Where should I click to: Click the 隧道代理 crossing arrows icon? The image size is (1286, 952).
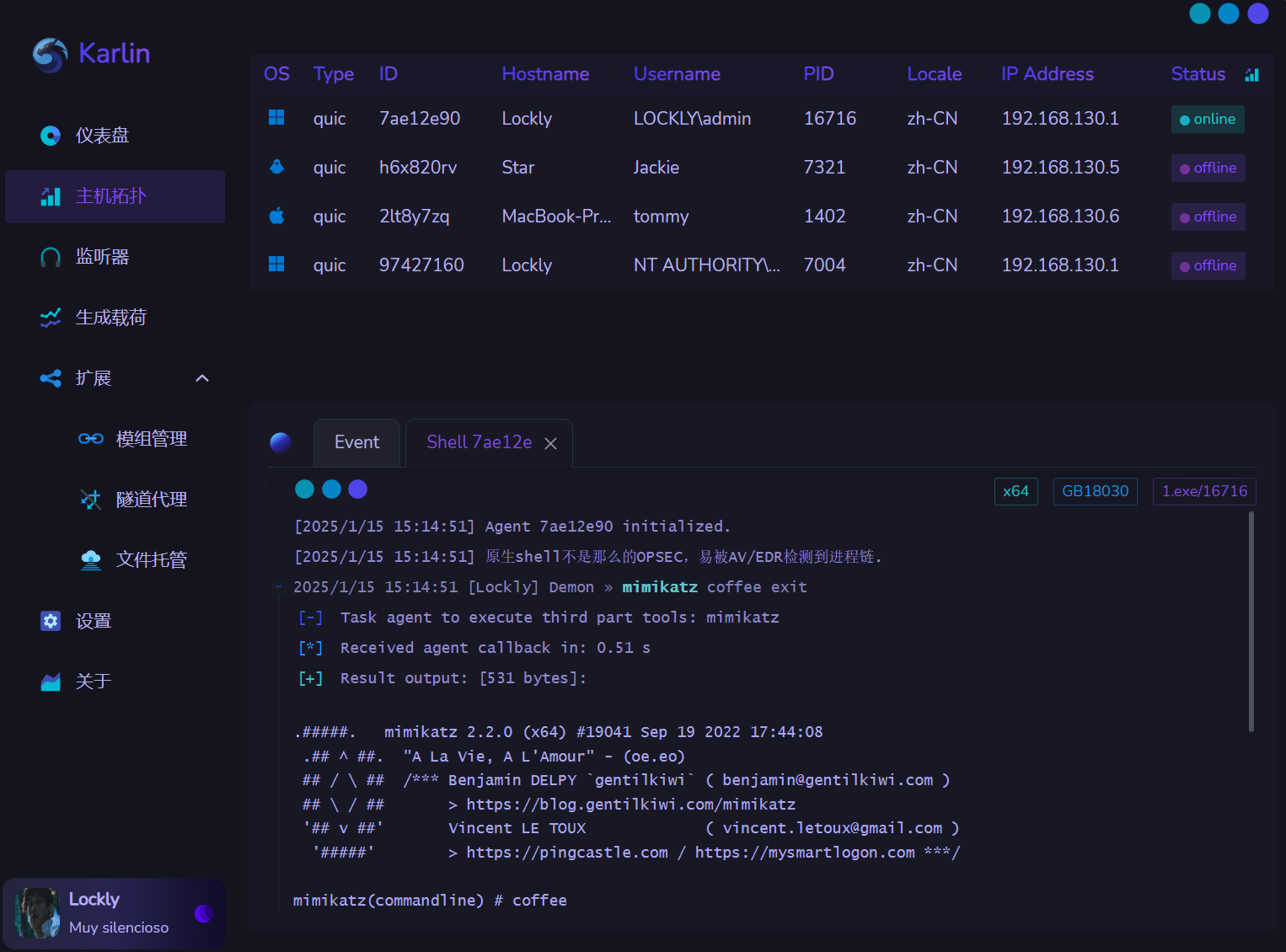click(91, 500)
